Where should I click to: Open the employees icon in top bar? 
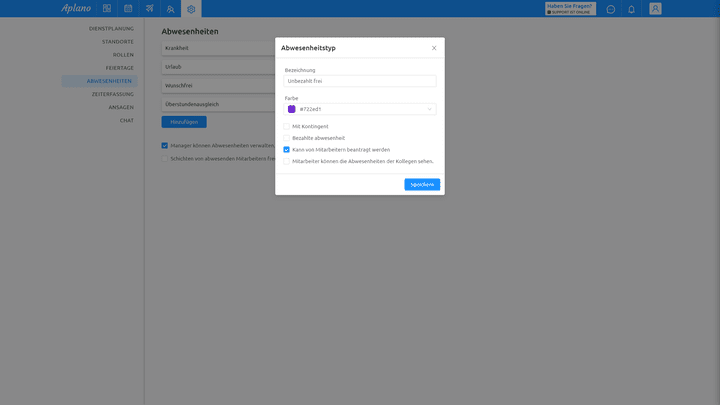click(x=171, y=9)
